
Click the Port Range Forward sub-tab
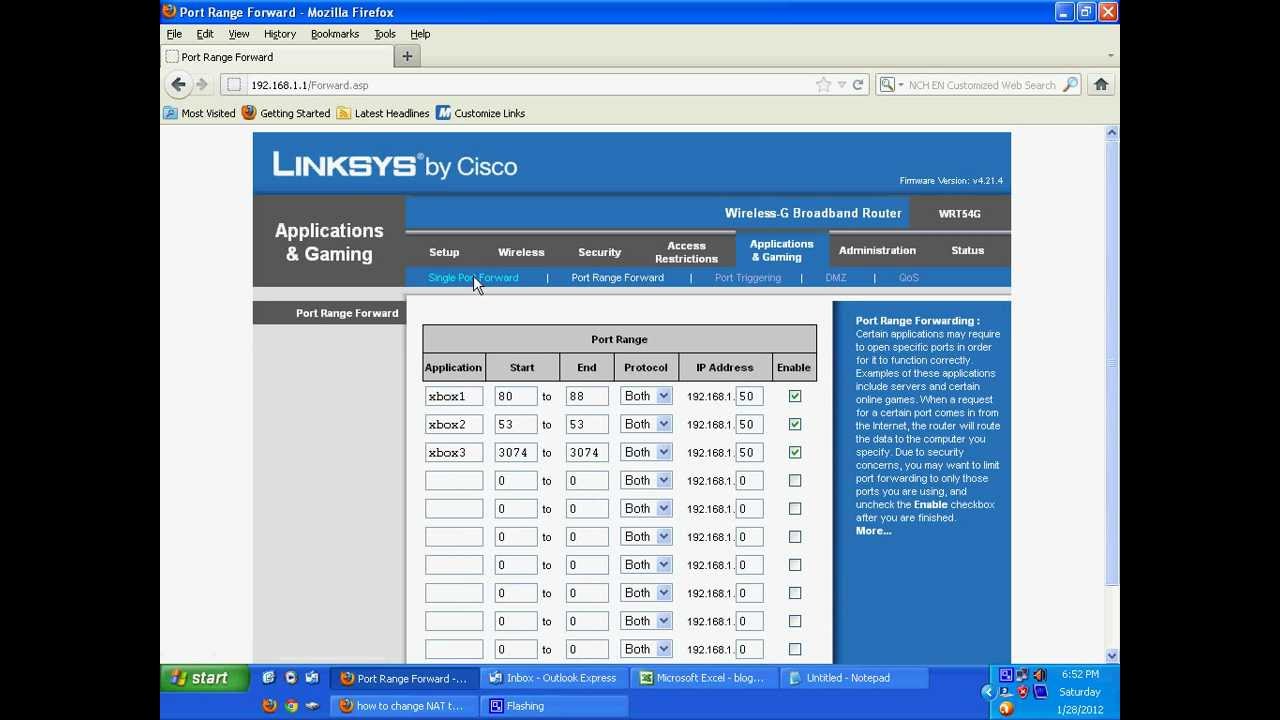[x=617, y=278]
